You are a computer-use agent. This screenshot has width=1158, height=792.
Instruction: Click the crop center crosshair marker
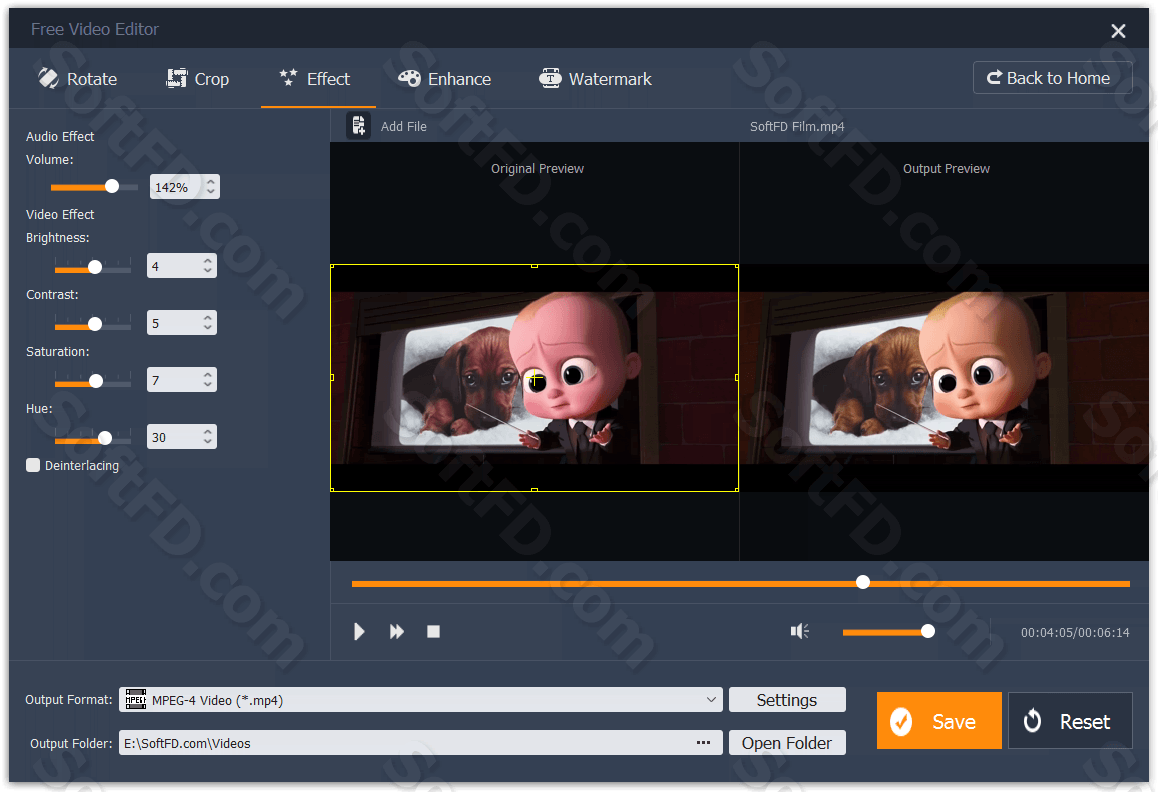coord(536,380)
